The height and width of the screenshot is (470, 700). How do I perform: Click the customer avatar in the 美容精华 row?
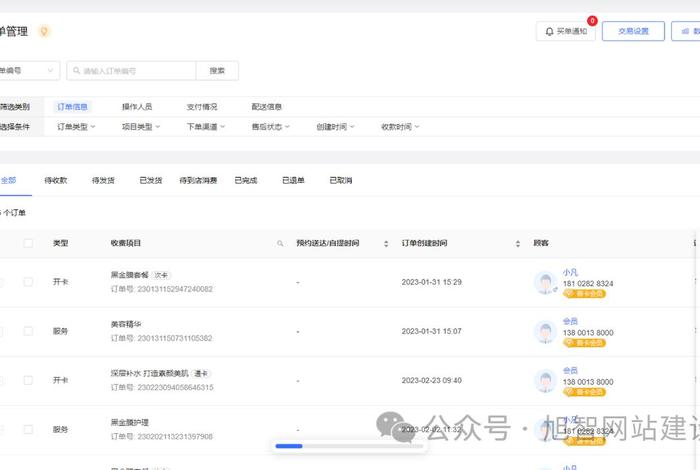(x=546, y=332)
